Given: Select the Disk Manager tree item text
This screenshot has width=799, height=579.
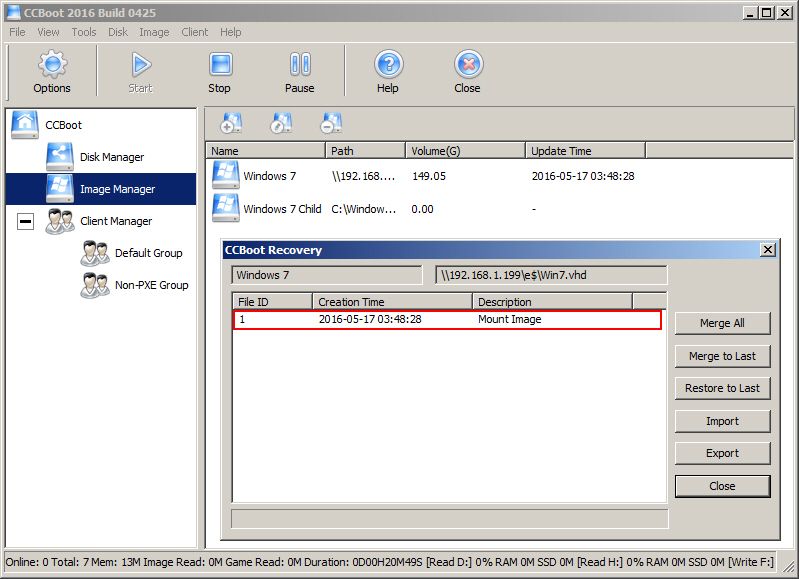Looking at the screenshot, I should [x=112, y=157].
